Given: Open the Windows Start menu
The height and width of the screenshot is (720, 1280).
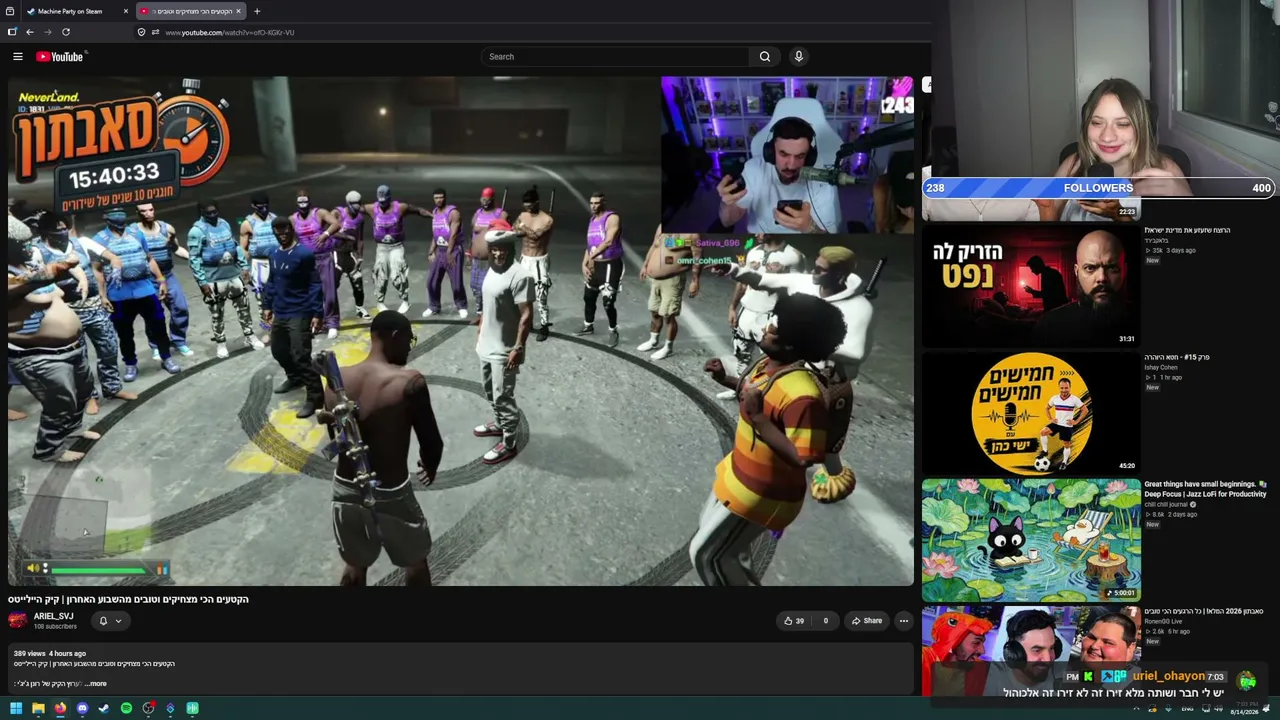Looking at the screenshot, I should (x=16, y=709).
